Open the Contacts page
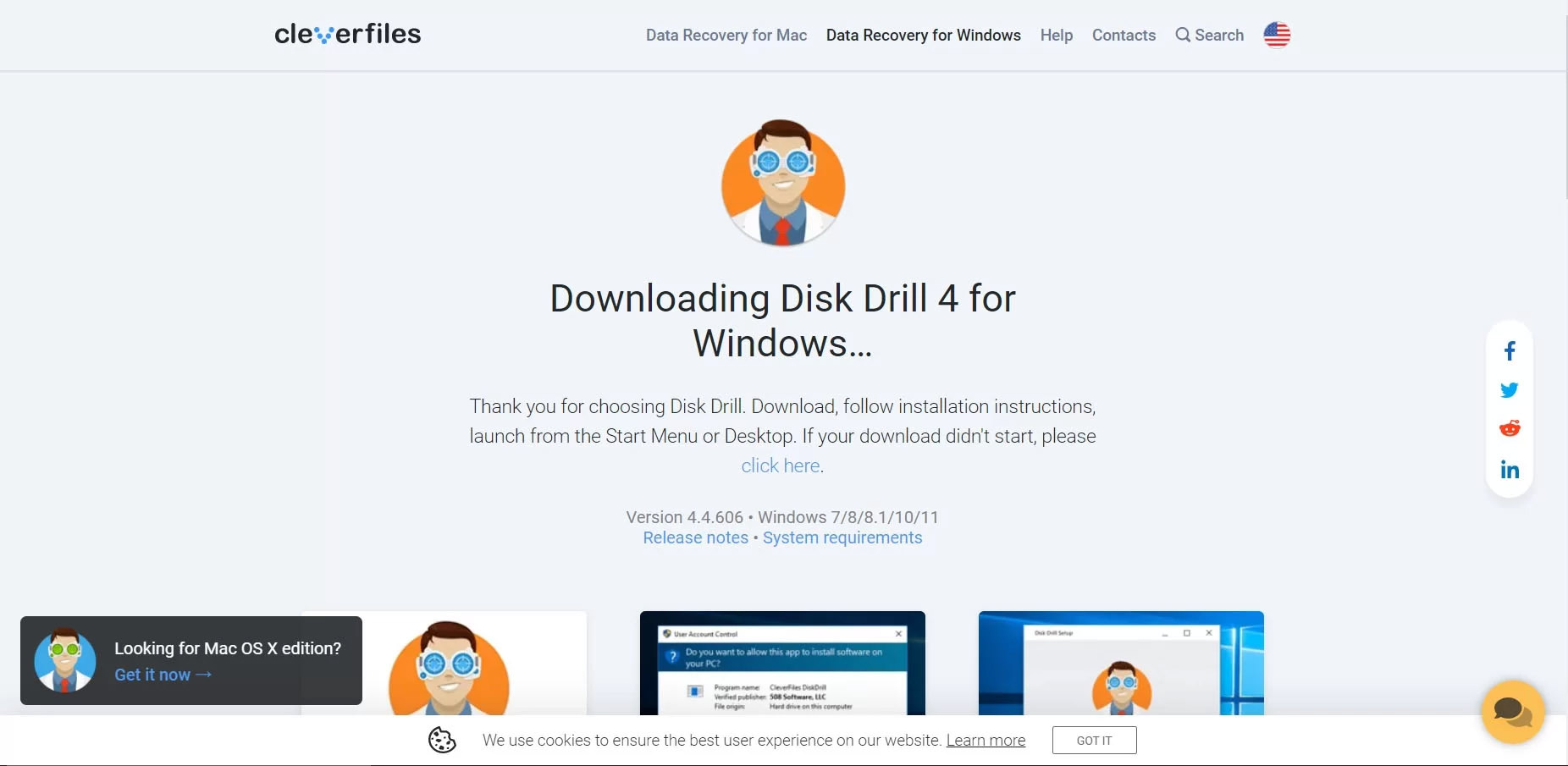Viewport: 1568px width, 766px height. [x=1124, y=35]
